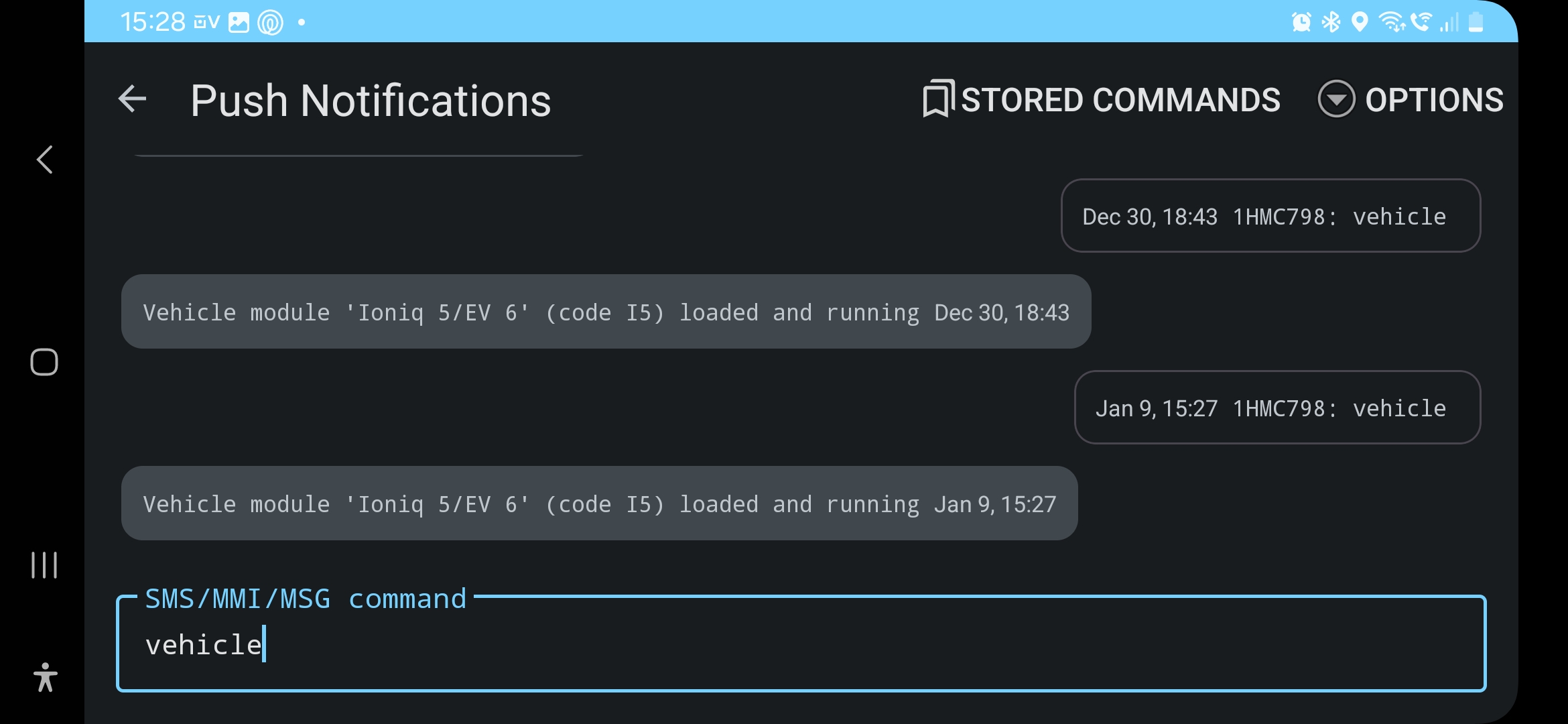Open the OPTIONS menu label
Image resolution: width=1568 pixels, height=724 pixels.
(x=1434, y=100)
